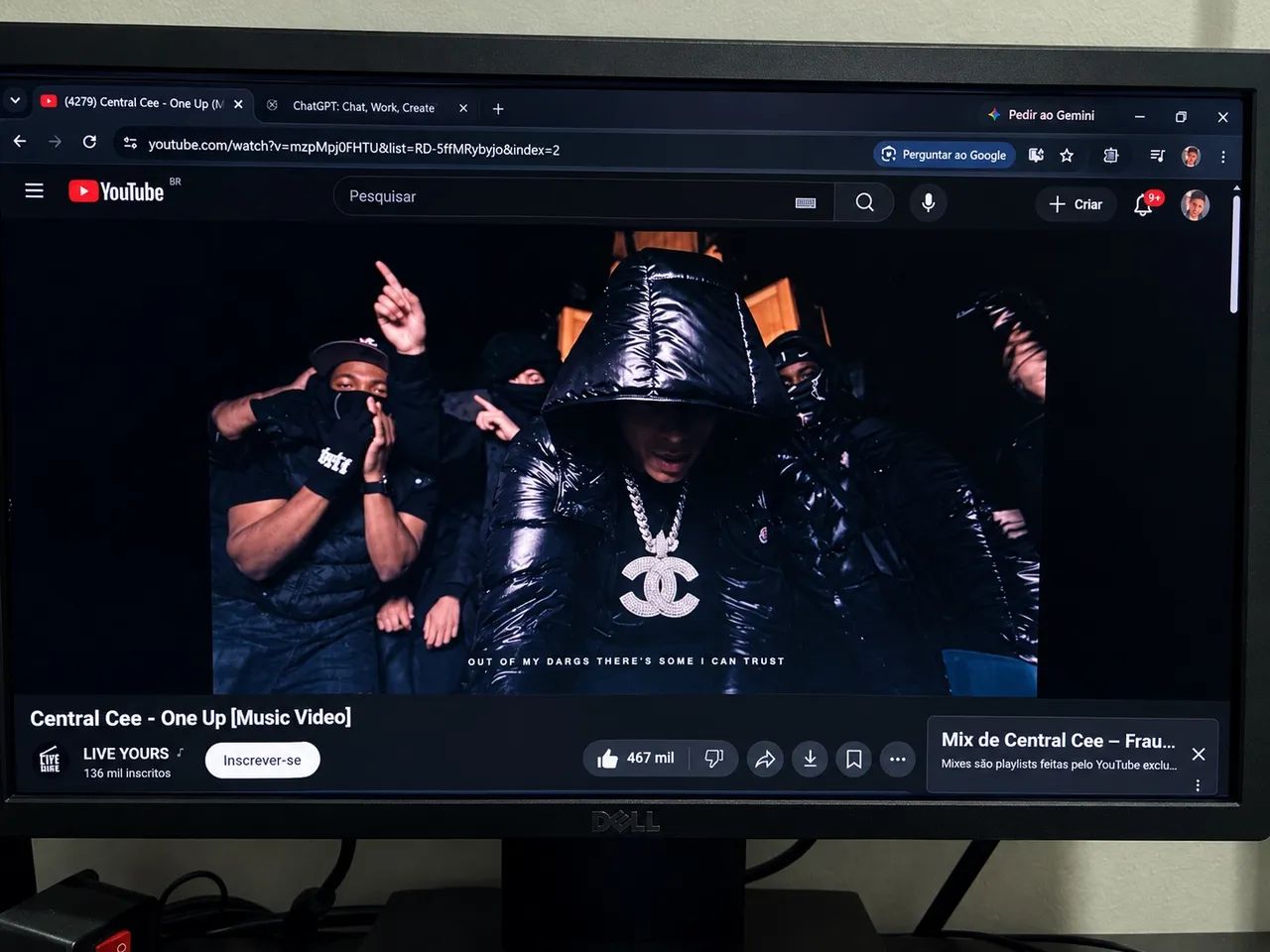Select the Central Cee - One Up tab
This screenshot has height=952, width=1270.
pos(141,103)
